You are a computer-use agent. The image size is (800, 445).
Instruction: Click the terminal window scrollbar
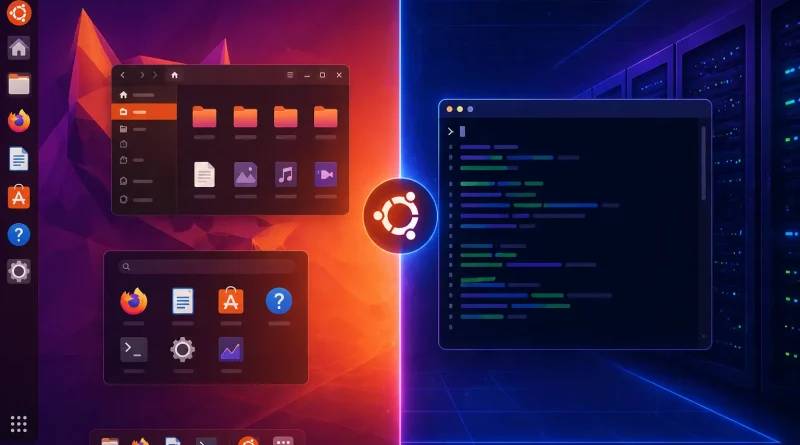tap(704, 163)
